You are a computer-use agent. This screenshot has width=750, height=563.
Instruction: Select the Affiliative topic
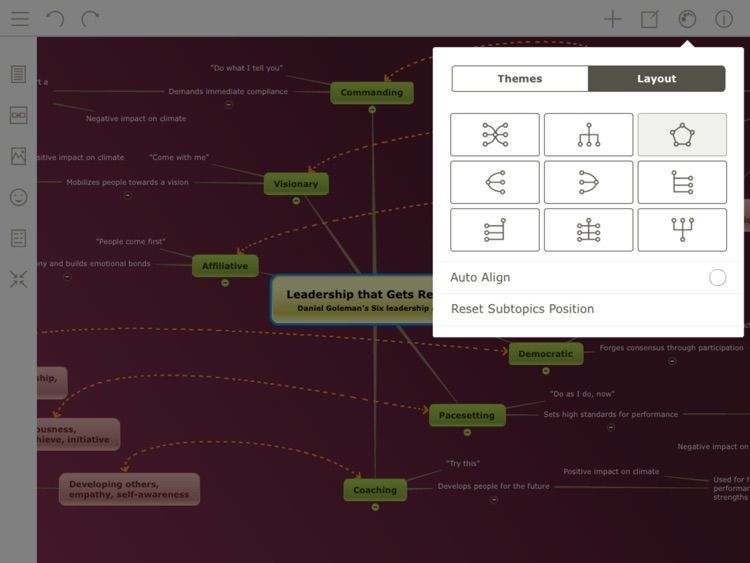[225, 266]
